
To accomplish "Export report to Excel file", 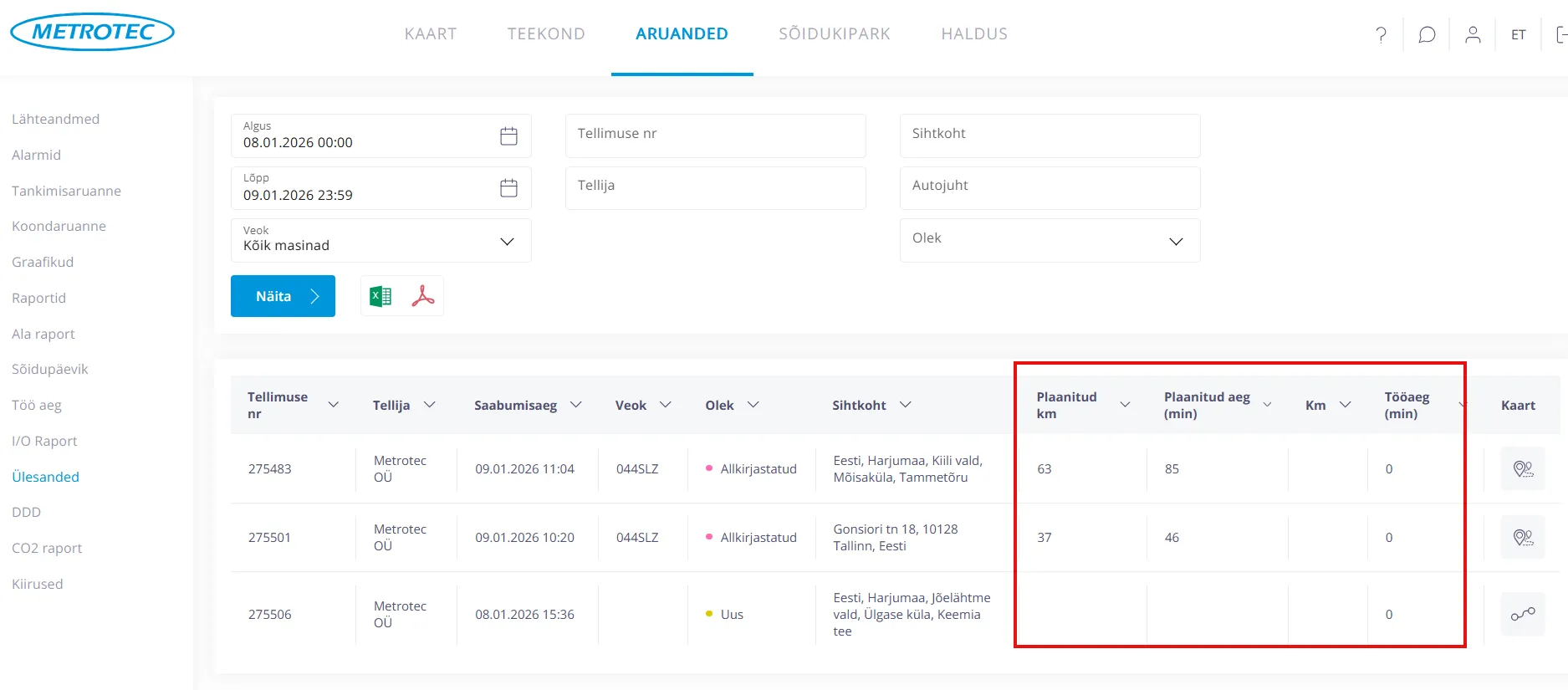I will point(381,296).
